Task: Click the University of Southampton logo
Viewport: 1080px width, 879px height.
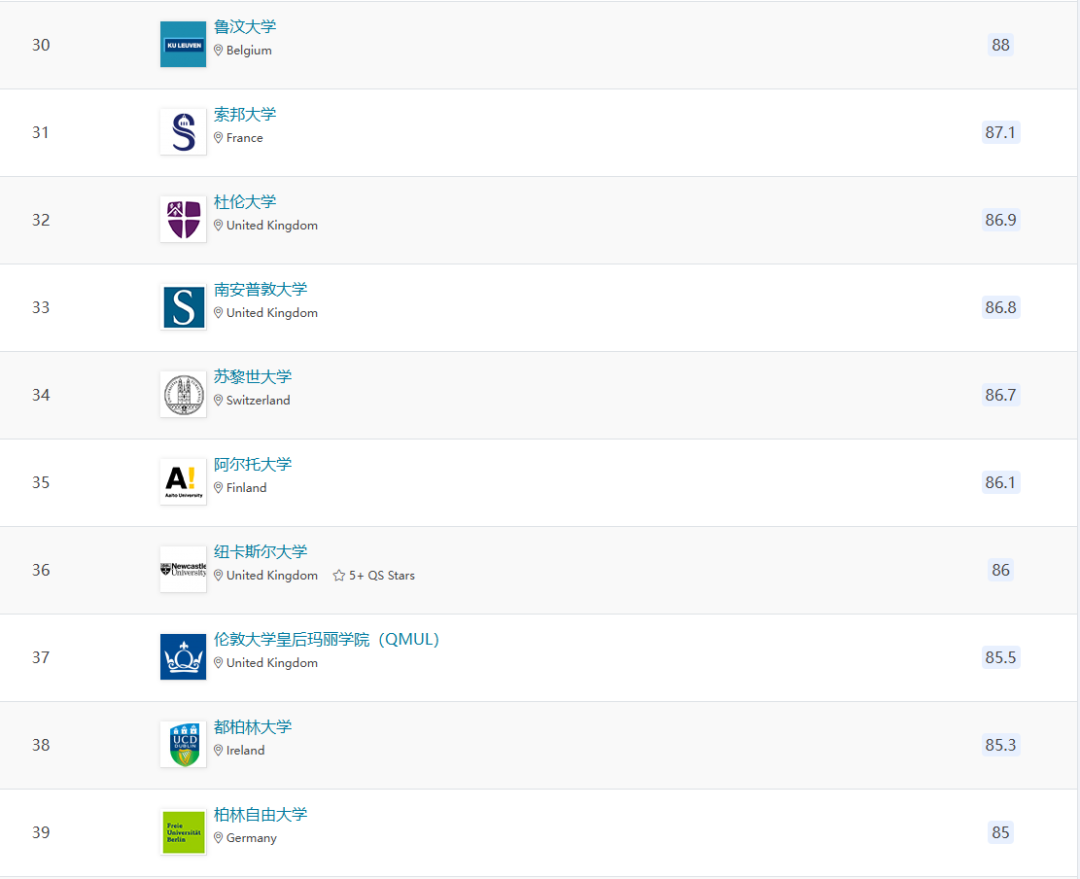Action: tap(182, 306)
